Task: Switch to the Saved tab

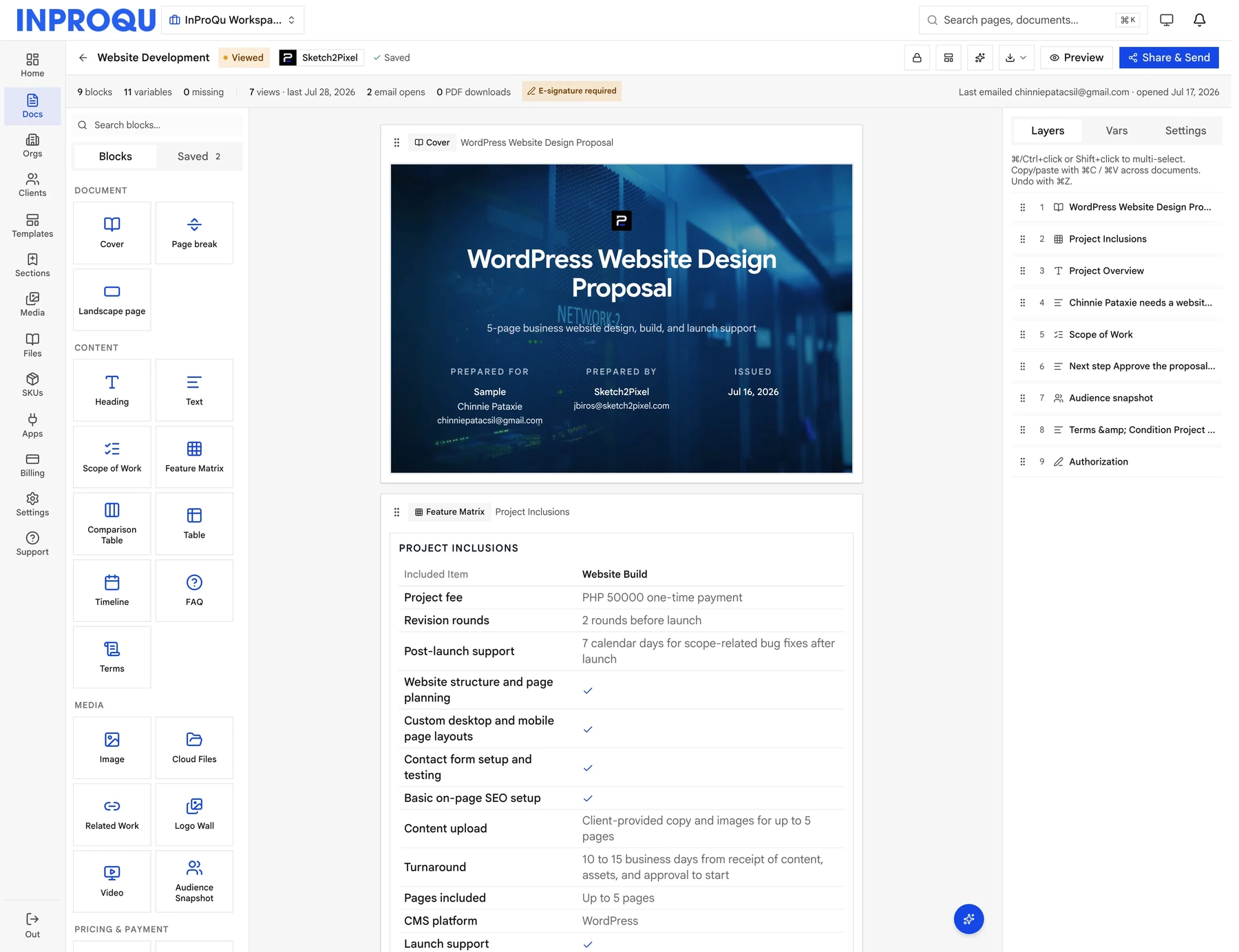Action: (x=199, y=156)
